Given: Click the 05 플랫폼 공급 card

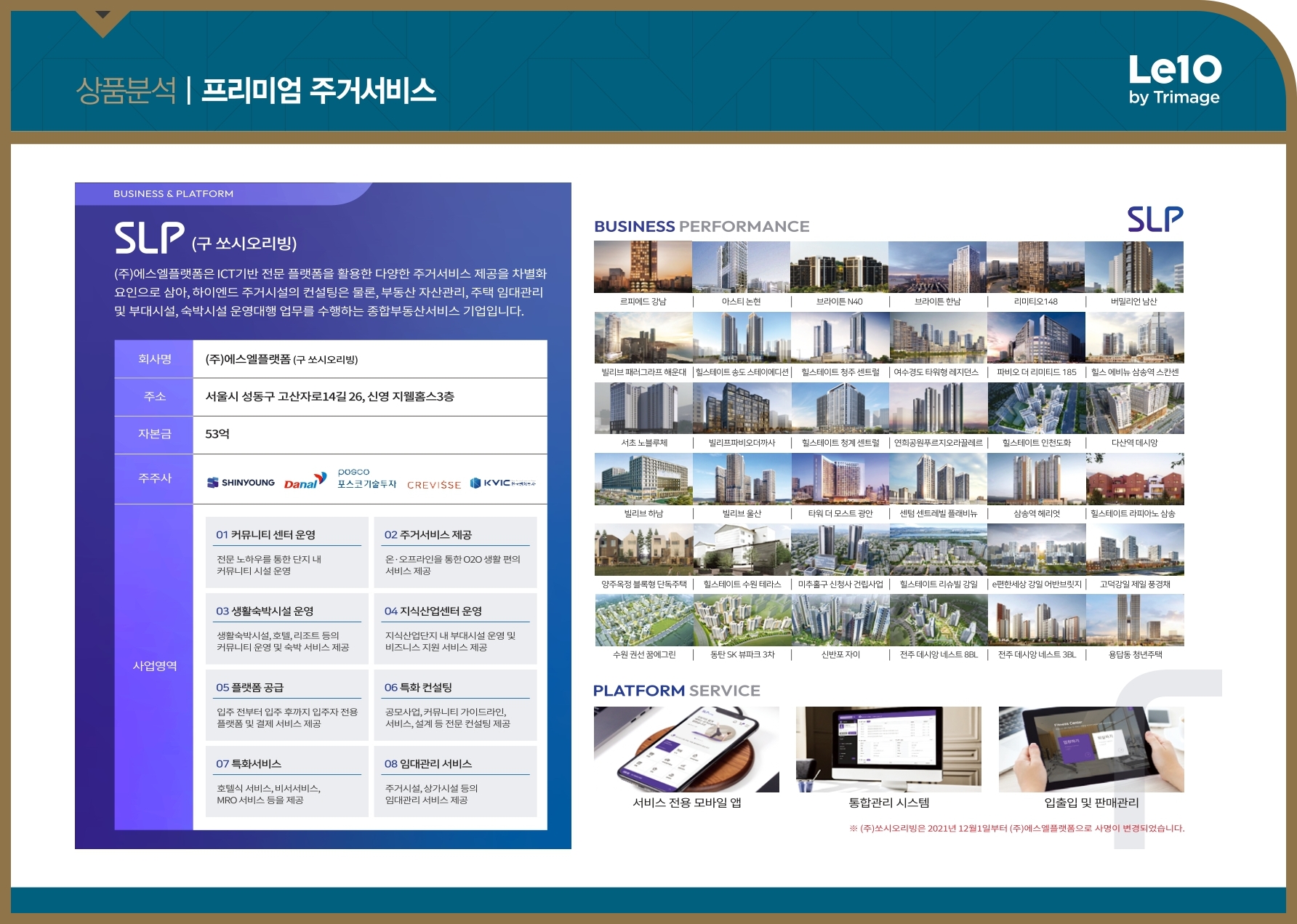Looking at the screenshot, I should point(287,704).
